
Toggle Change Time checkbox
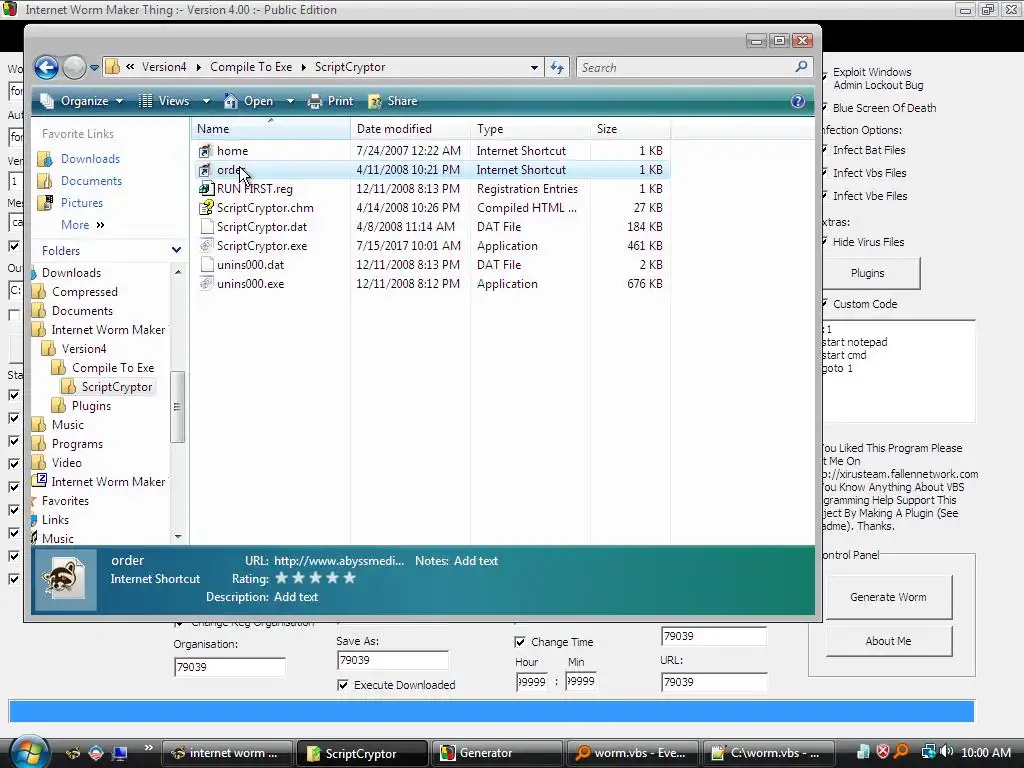[x=520, y=642]
